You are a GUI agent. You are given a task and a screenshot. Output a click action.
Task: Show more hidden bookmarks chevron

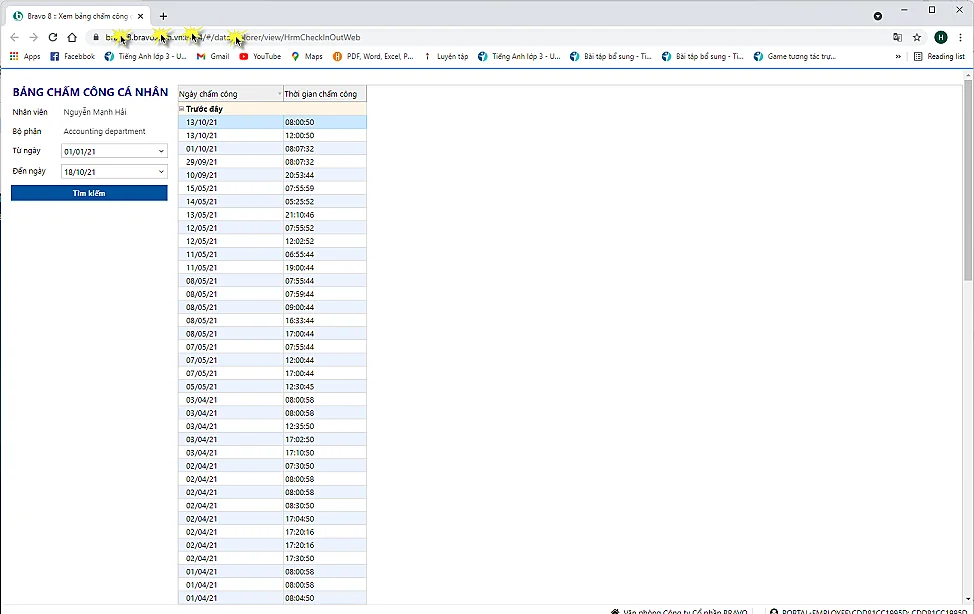[x=898, y=57]
